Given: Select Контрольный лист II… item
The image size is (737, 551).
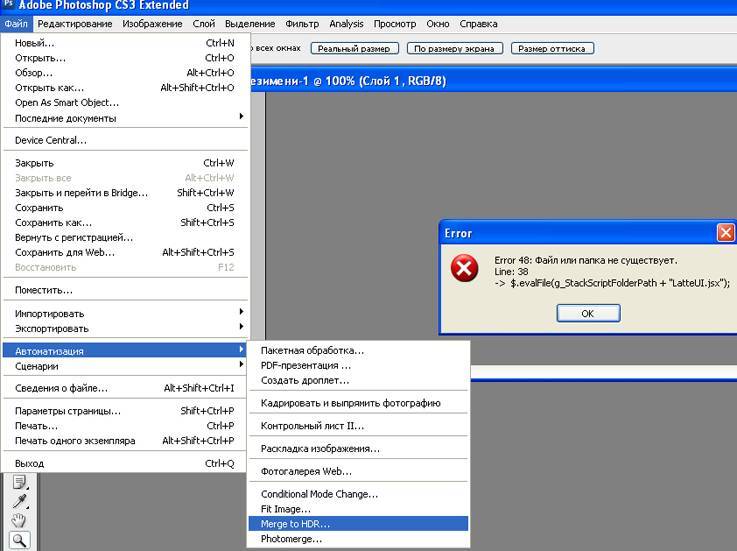Looking at the screenshot, I should click(358, 426).
